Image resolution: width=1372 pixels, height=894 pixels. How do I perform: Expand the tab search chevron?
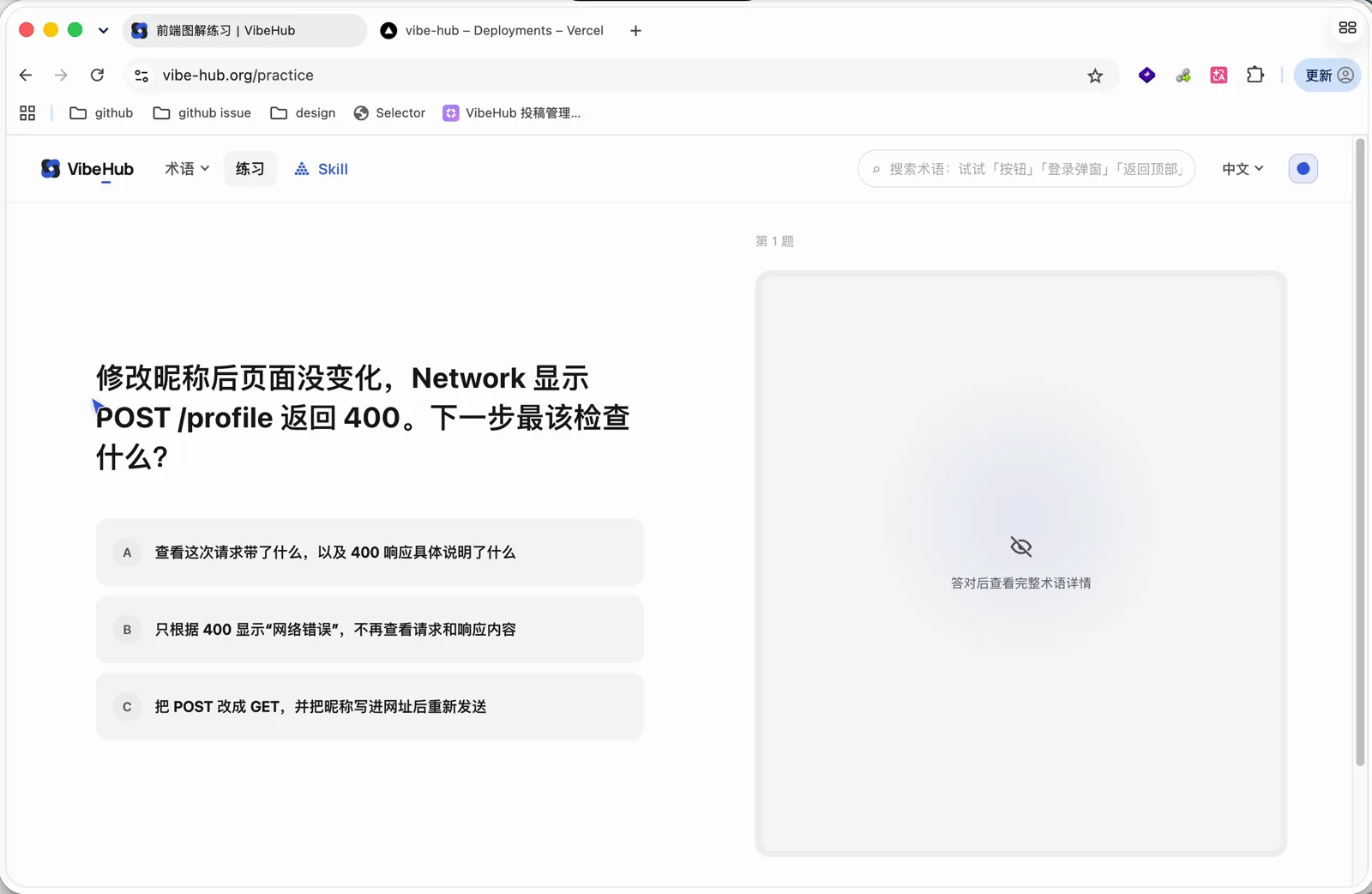(x=103, y=30)
